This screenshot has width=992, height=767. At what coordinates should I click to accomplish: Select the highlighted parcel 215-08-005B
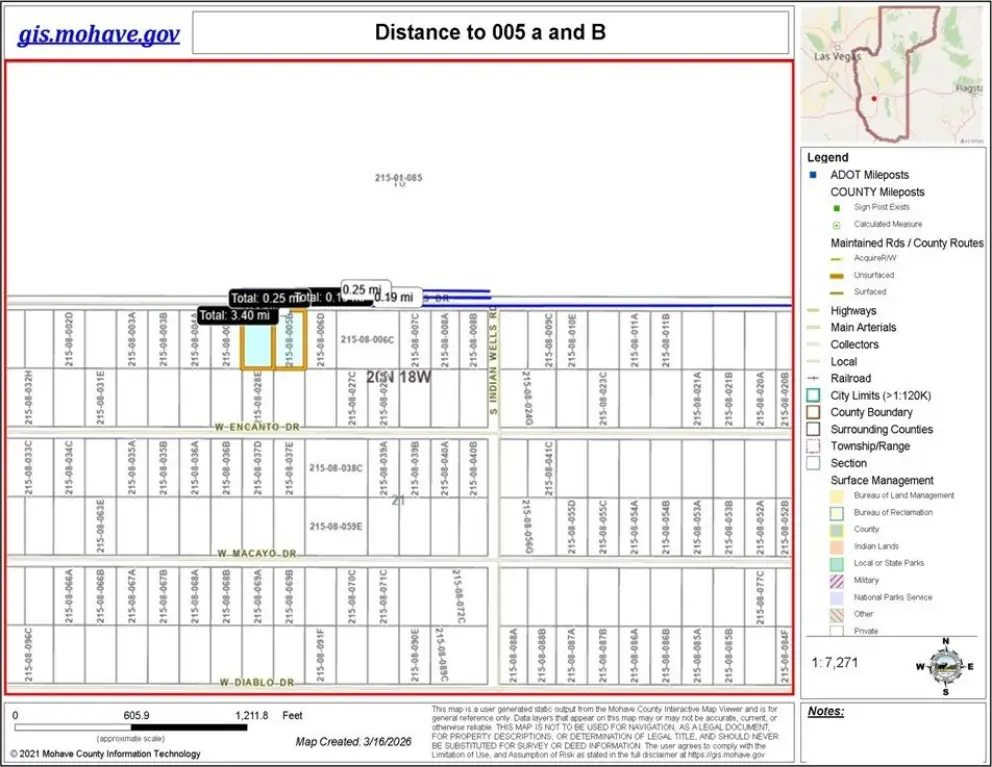click(289, 340)
